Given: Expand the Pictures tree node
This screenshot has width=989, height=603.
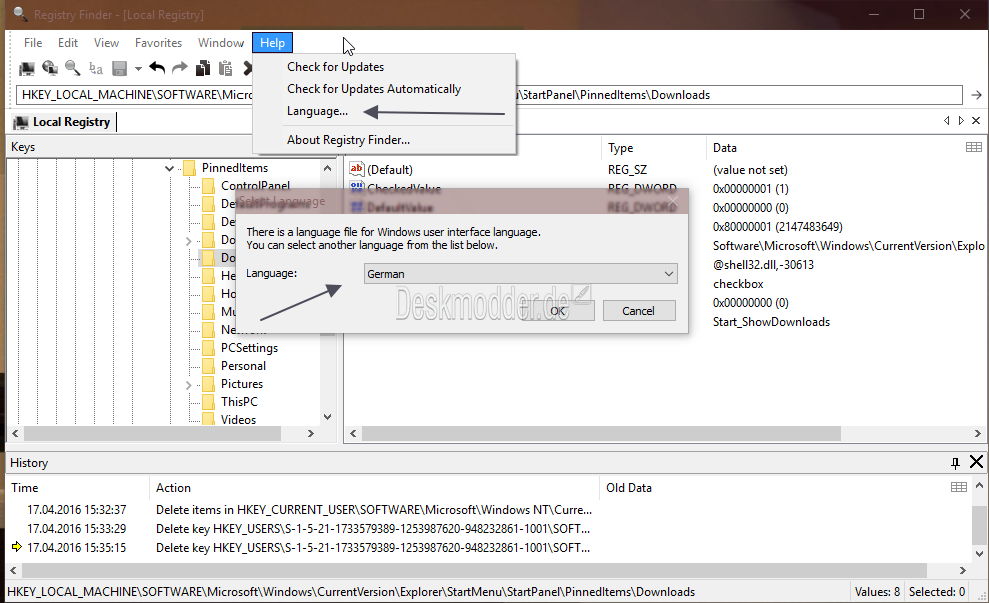Looking at the screenshot, I should (188, 385).
